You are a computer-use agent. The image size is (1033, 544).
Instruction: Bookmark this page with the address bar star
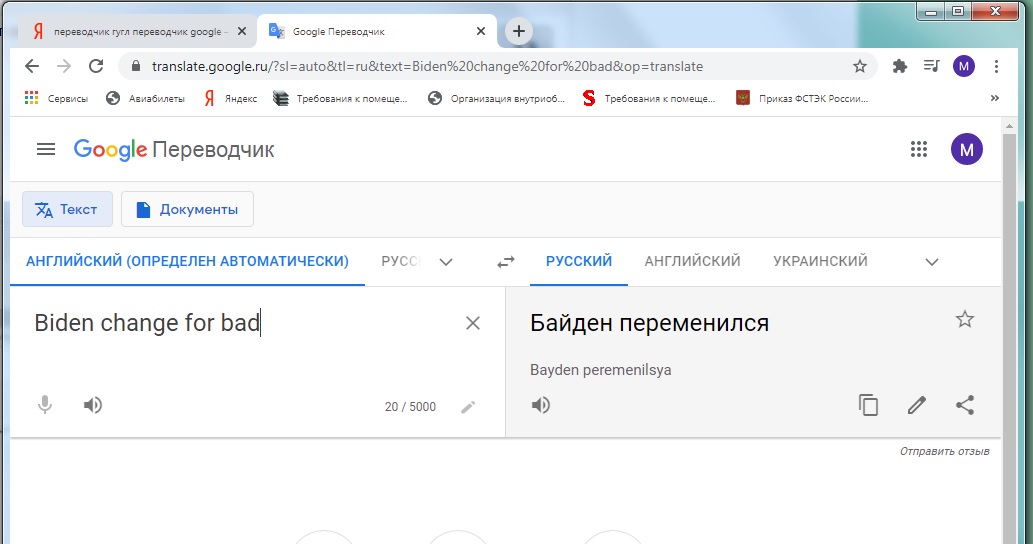click(860, 66)
